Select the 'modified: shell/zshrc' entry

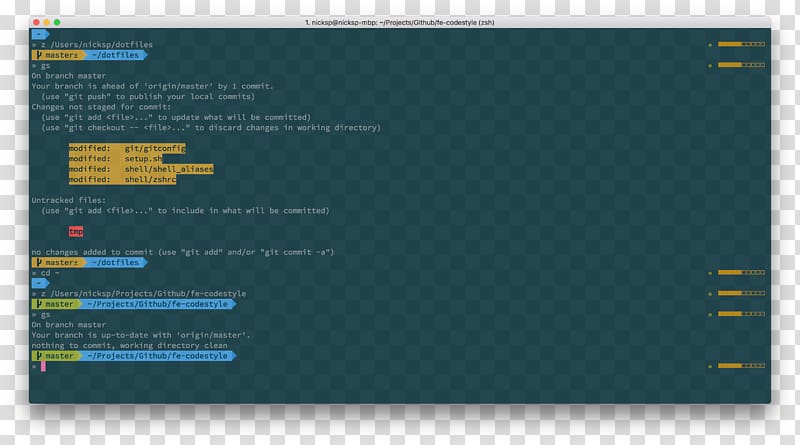tap(122, 180)
